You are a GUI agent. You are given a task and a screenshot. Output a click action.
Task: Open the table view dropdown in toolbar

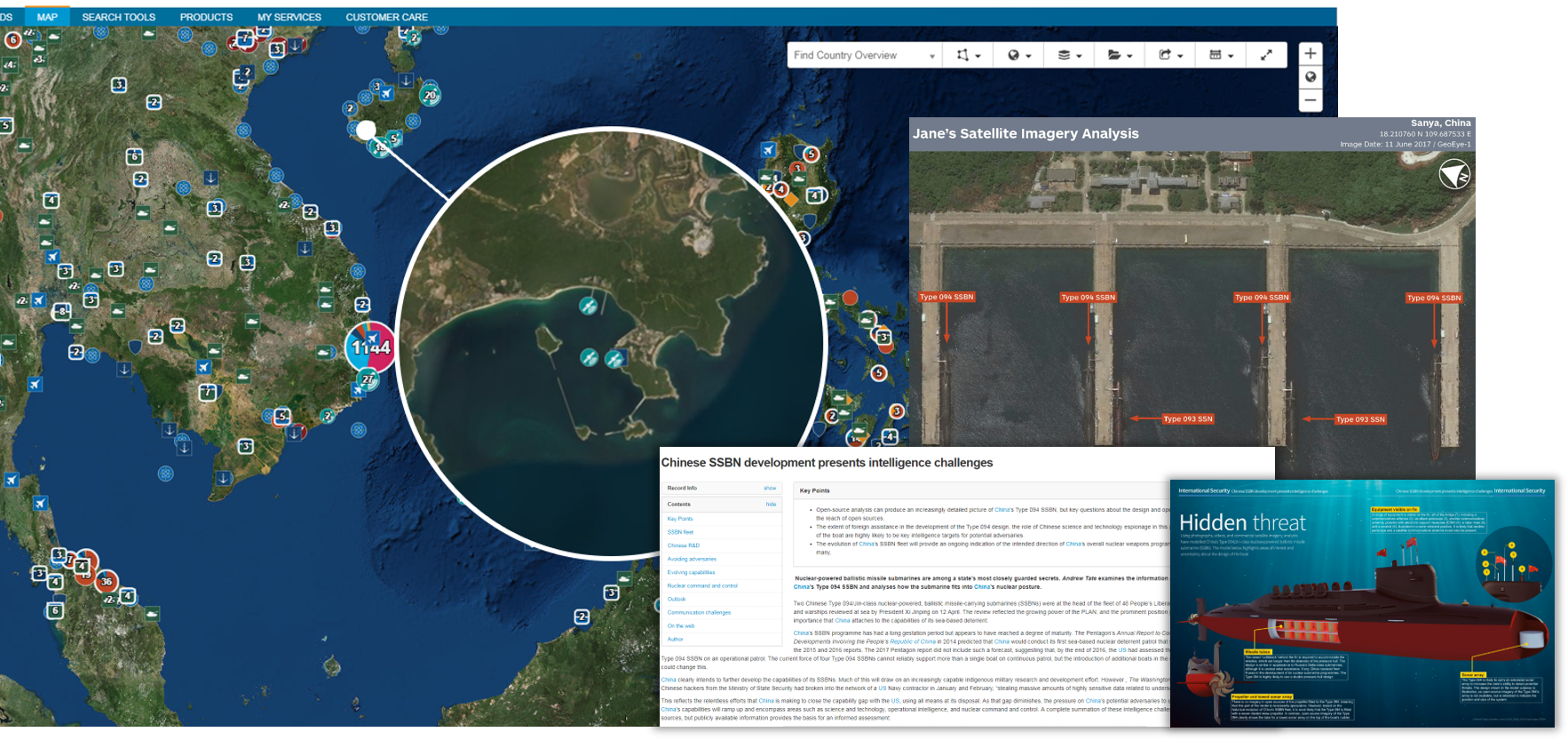pos(1221,55)
